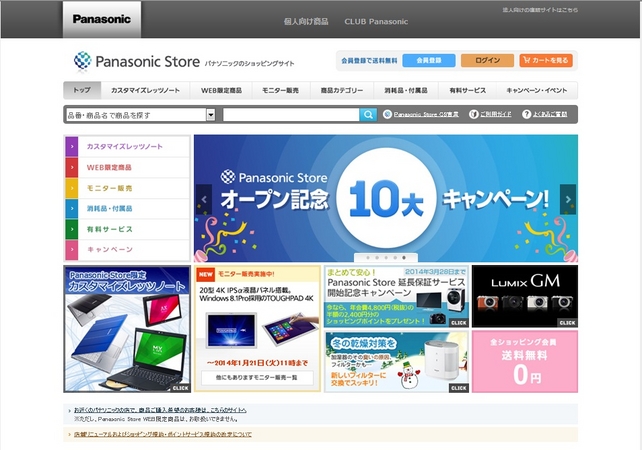642x450 pixels.
Task: Open キャンペーン・イベント navigation tab
Action: point(537,90)
